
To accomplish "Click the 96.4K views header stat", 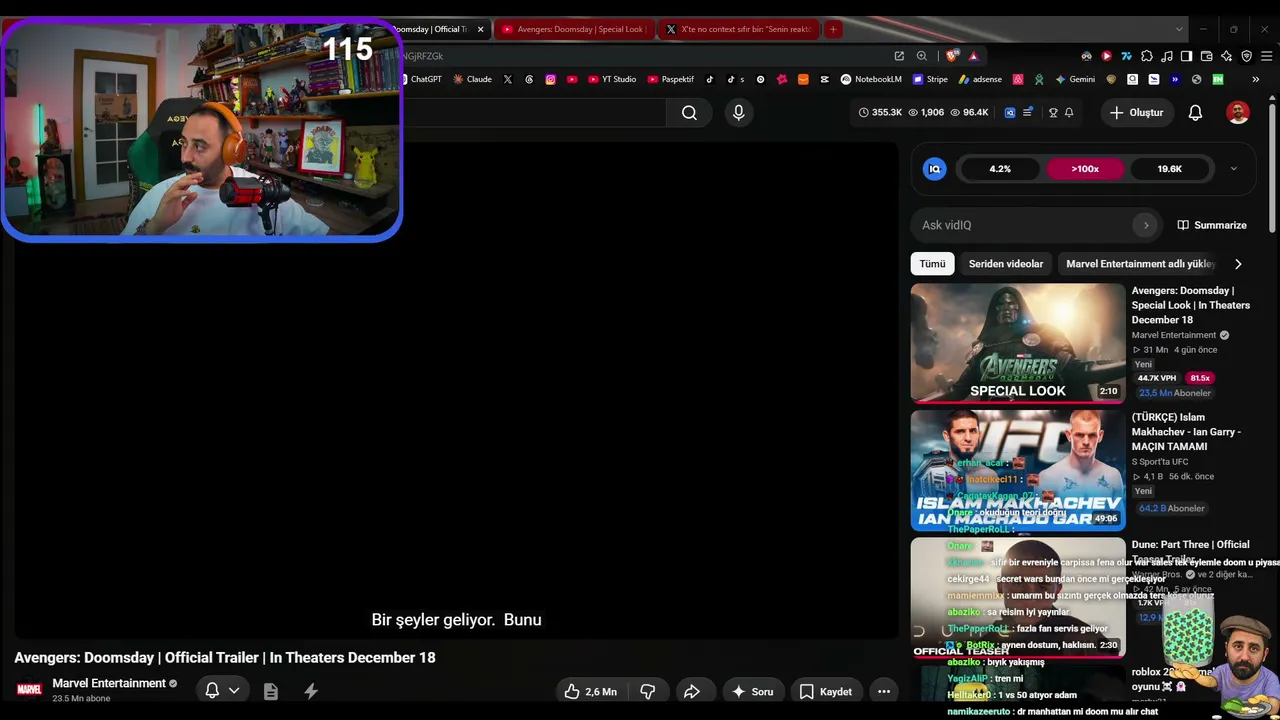I will point(969,113).
